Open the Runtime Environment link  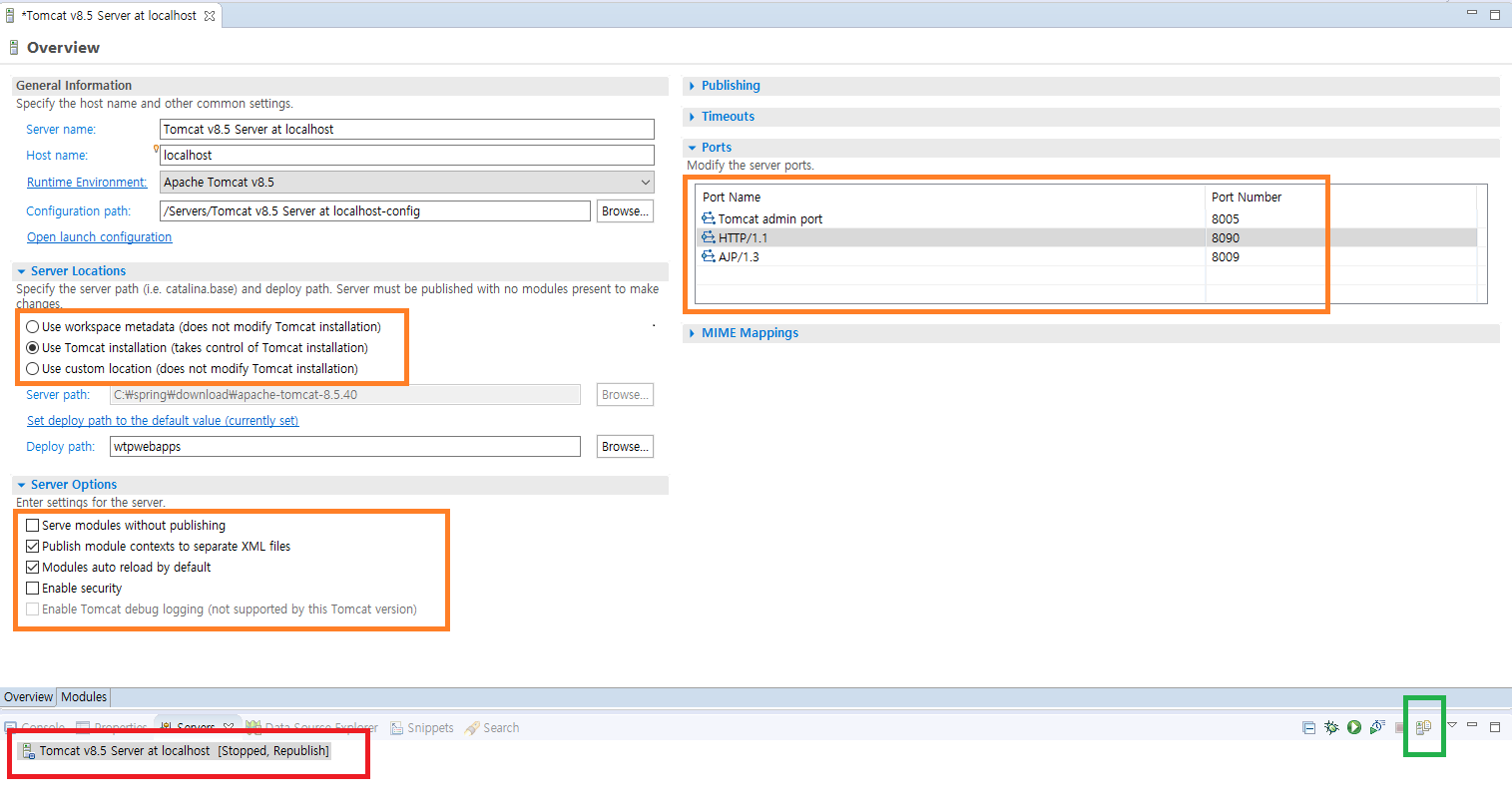87,183
